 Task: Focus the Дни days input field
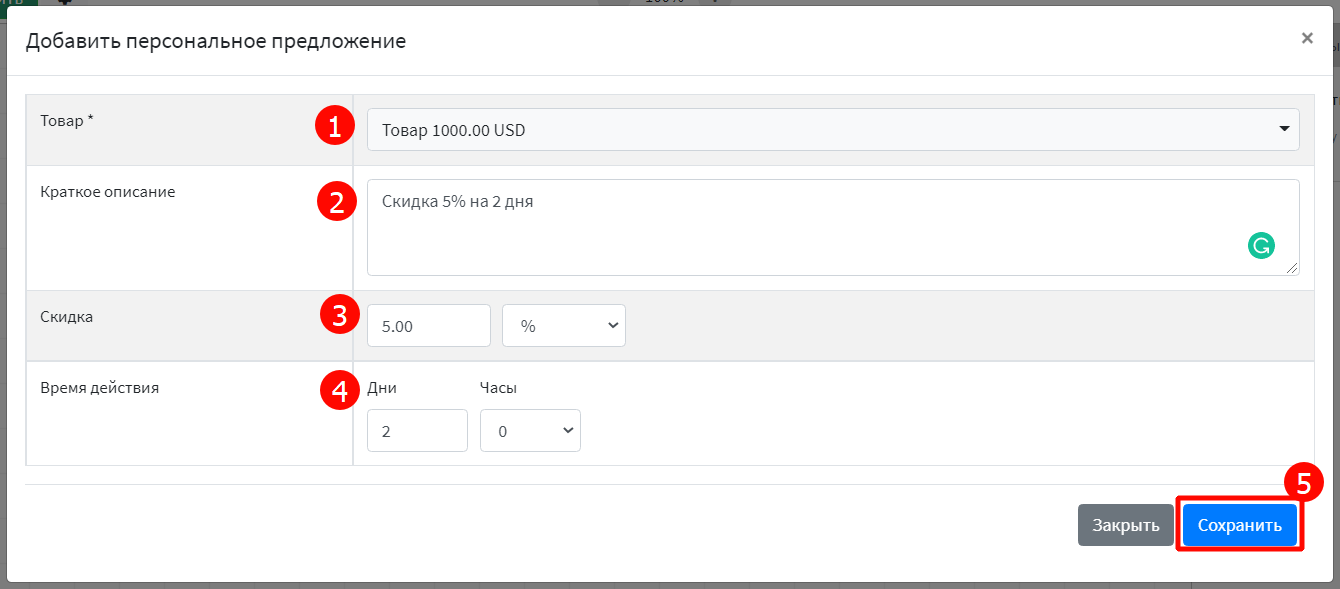pos(417,431)
